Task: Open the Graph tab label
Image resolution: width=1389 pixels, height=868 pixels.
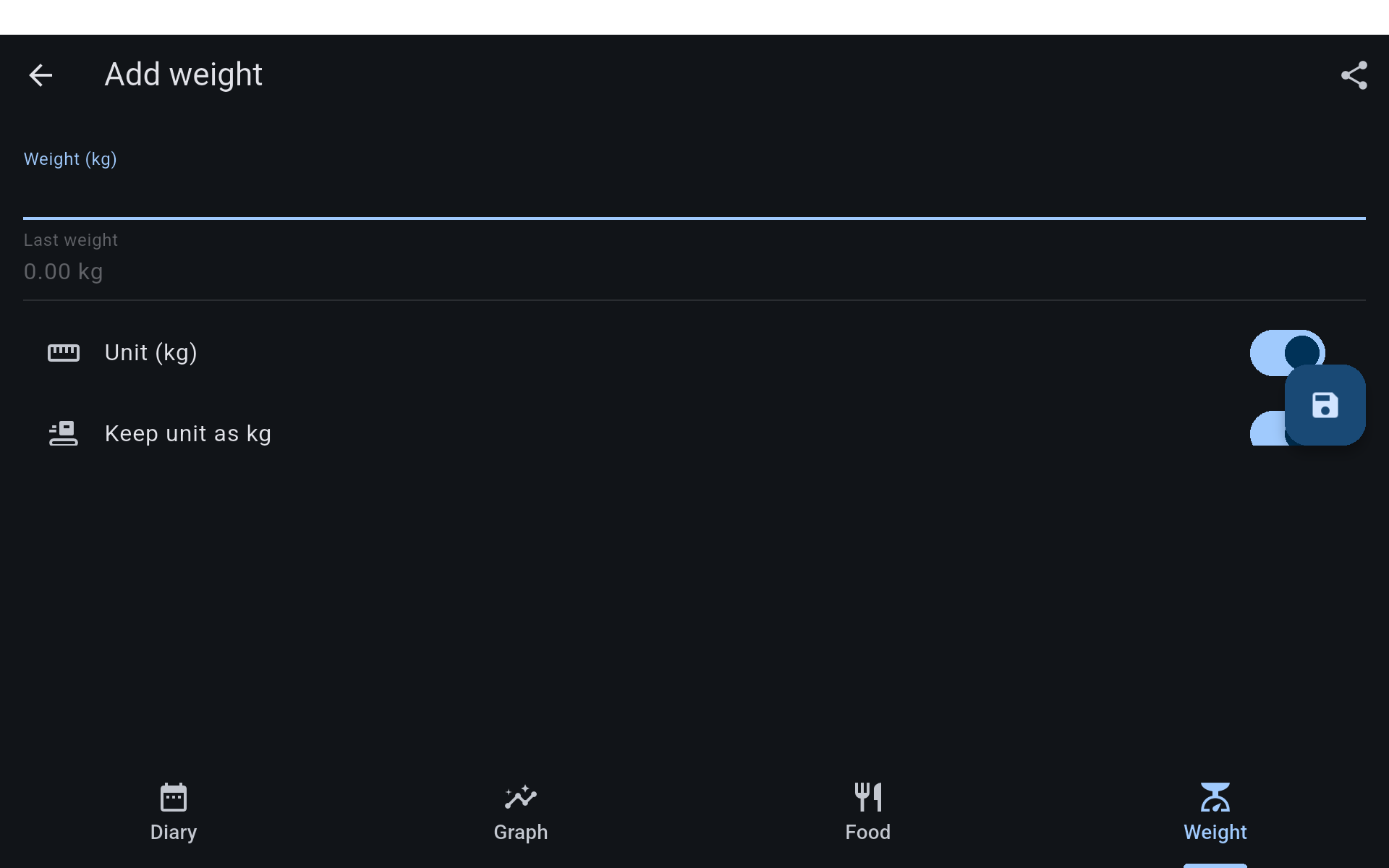Action: tap(521, 833)
